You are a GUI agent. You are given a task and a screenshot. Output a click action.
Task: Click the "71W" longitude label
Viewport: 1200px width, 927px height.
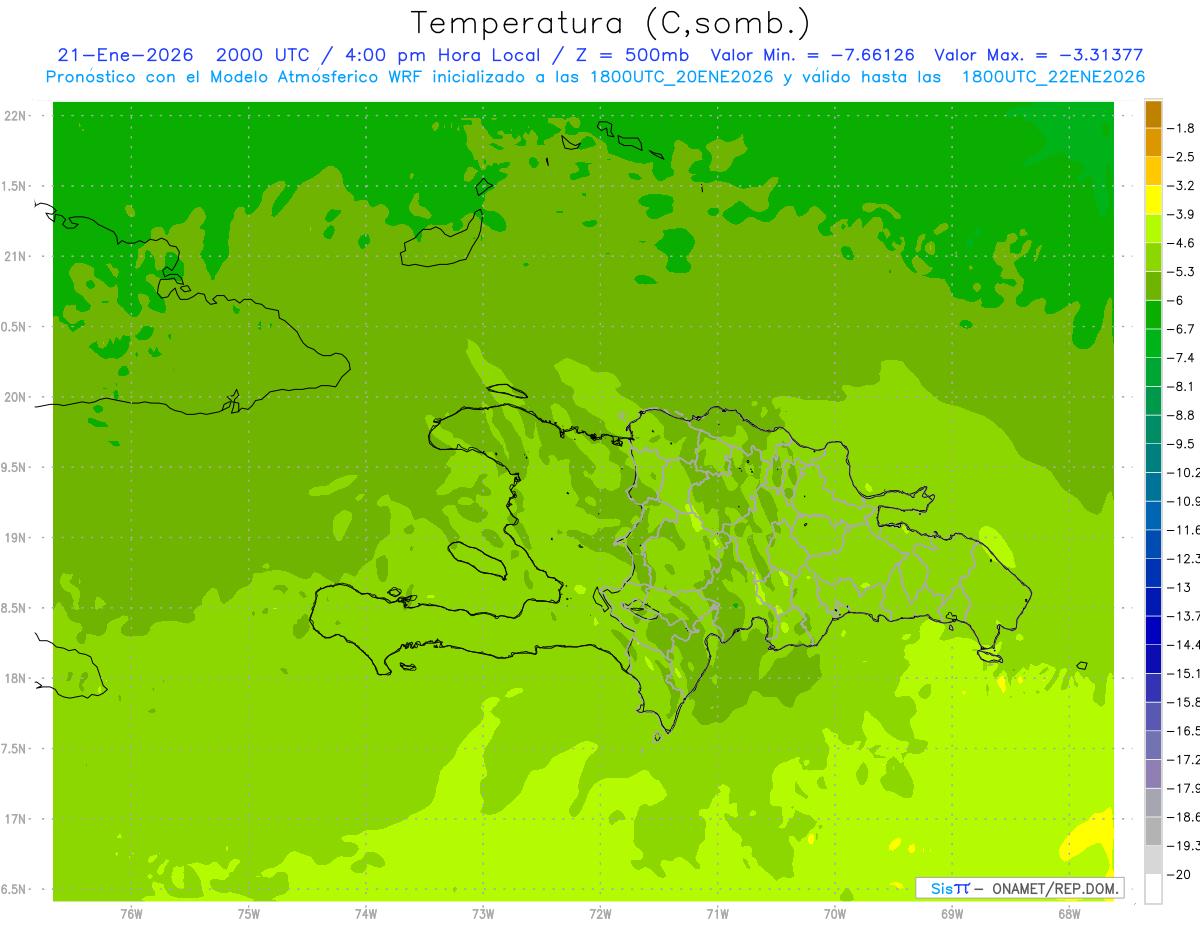pyautogui.click(x=717, y=913)
